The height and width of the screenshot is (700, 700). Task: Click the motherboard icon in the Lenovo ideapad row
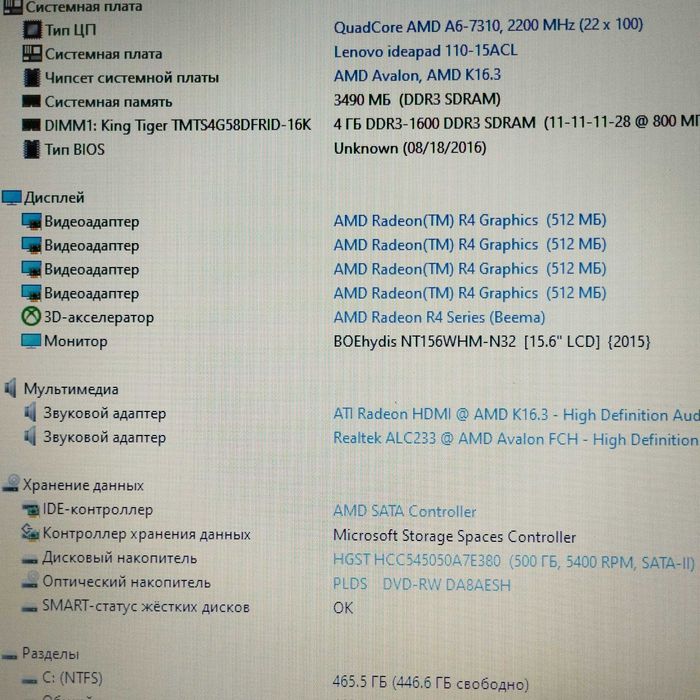(x=32, y=54)
